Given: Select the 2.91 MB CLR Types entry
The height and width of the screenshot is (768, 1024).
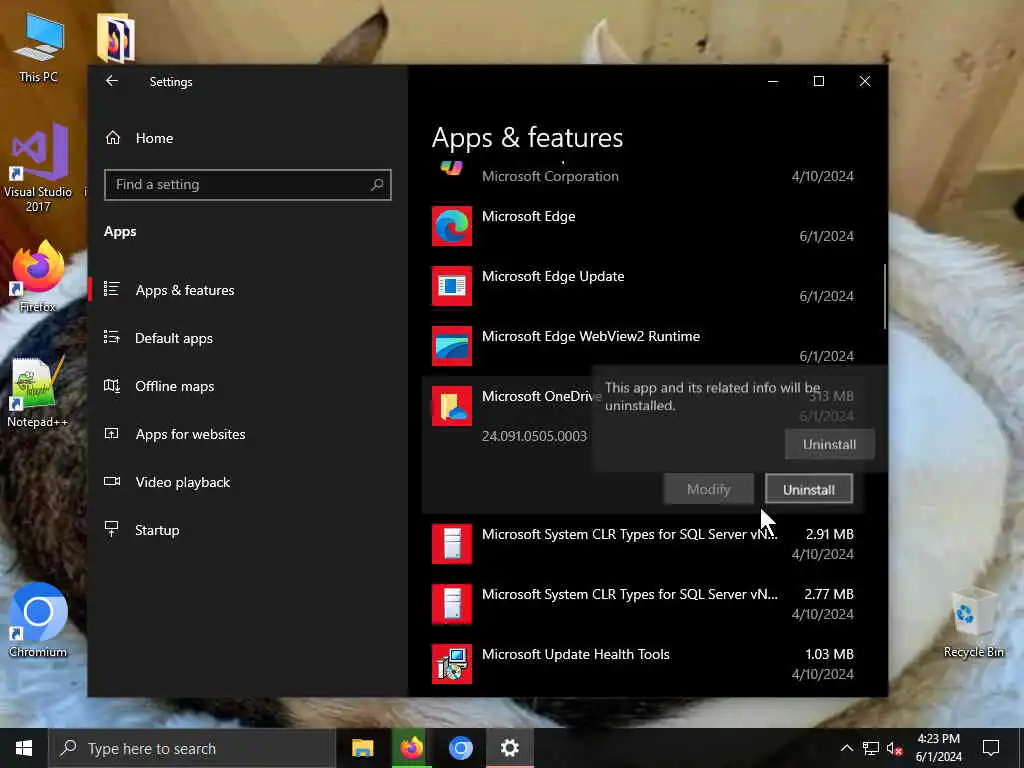Looking at the screenshot, I should tap(643, 544).
